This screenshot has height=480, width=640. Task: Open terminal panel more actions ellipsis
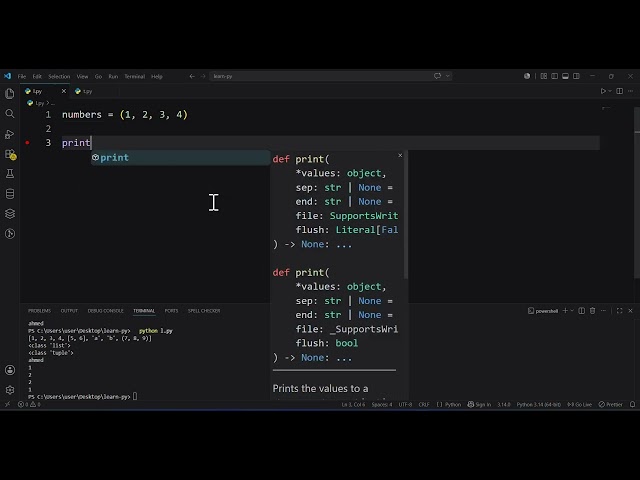coord(603,311)
